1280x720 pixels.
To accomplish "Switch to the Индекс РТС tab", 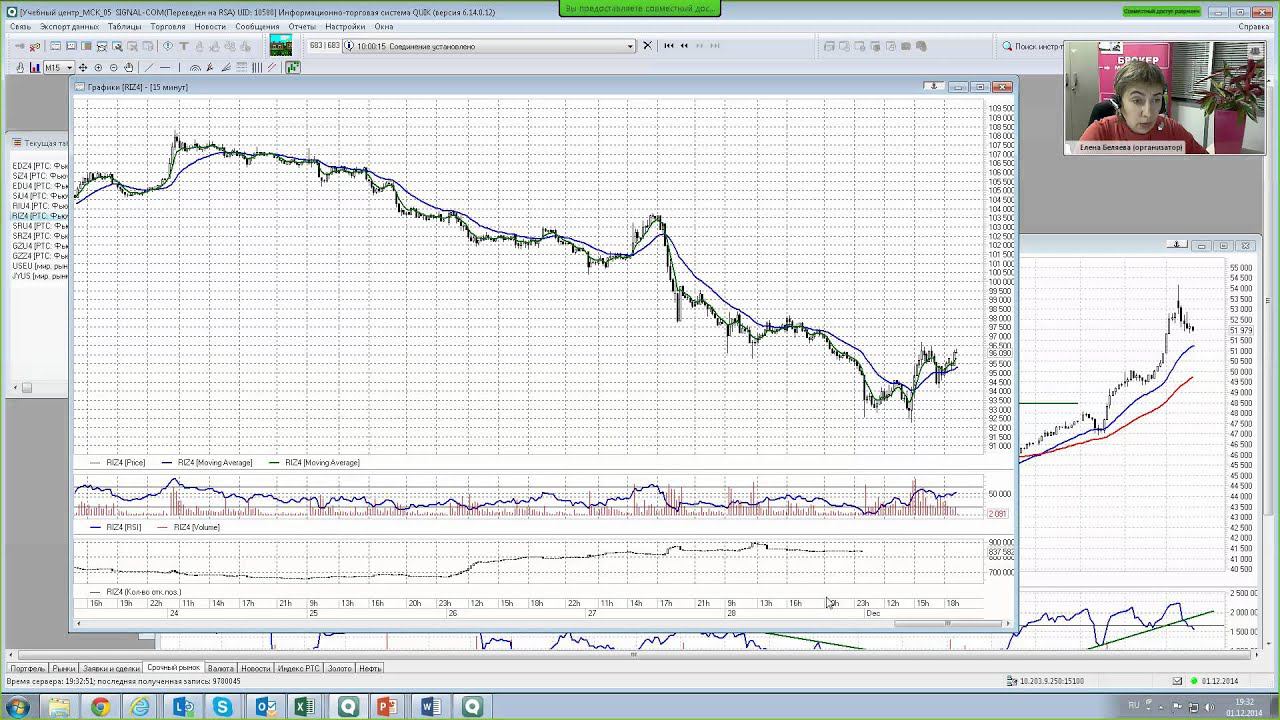I will 298,668.
